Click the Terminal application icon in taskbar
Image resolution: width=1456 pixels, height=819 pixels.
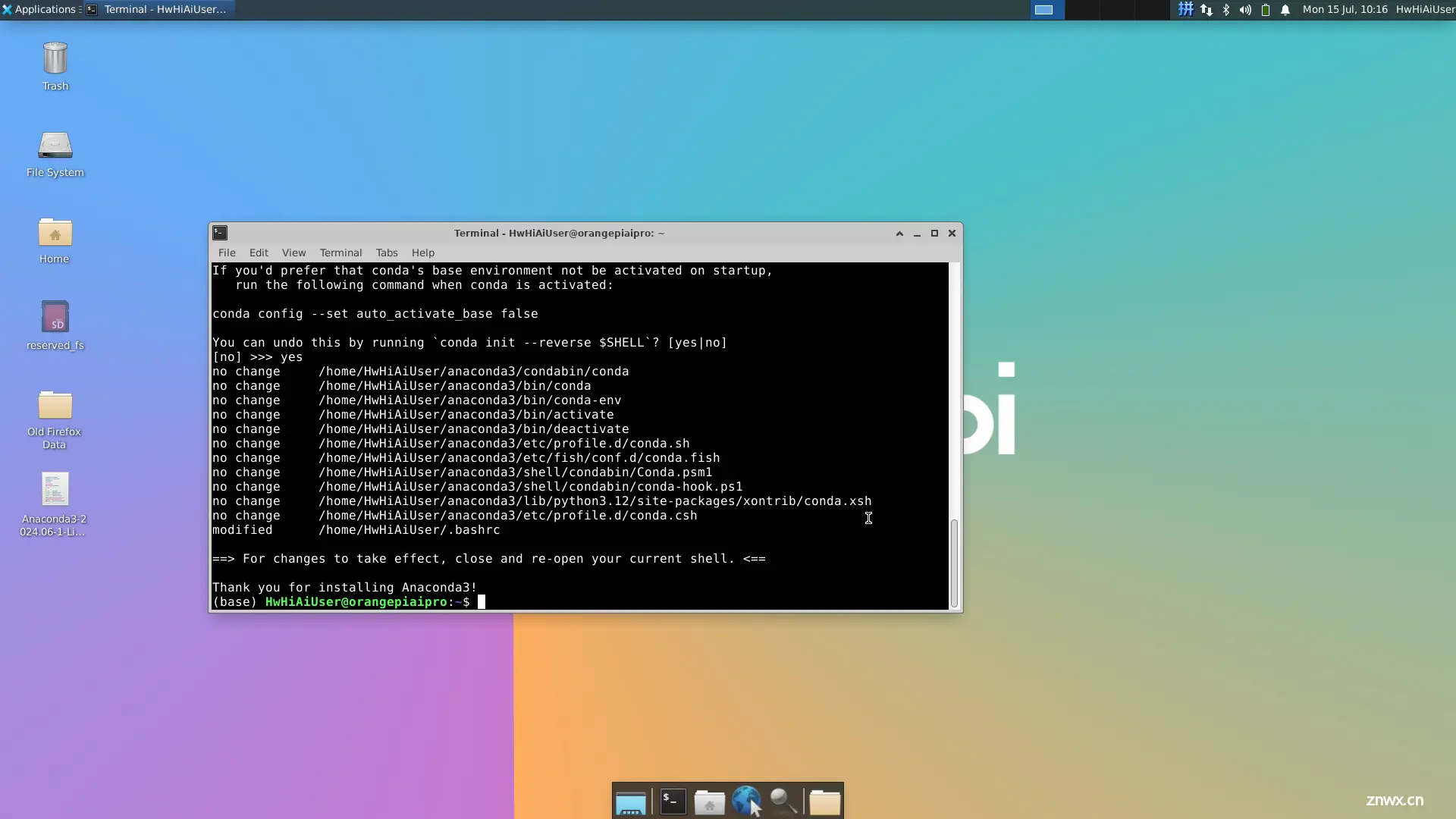pyautogui.click(x=671, y=800)
